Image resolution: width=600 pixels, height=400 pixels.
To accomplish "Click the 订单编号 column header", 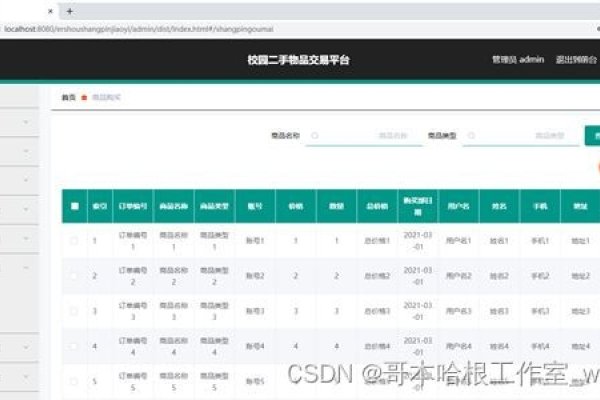I will (x=133, y=206).
